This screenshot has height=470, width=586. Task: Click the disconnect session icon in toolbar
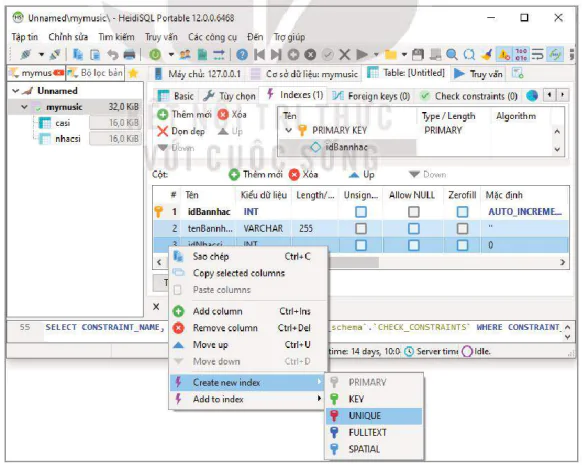(55, 55)
